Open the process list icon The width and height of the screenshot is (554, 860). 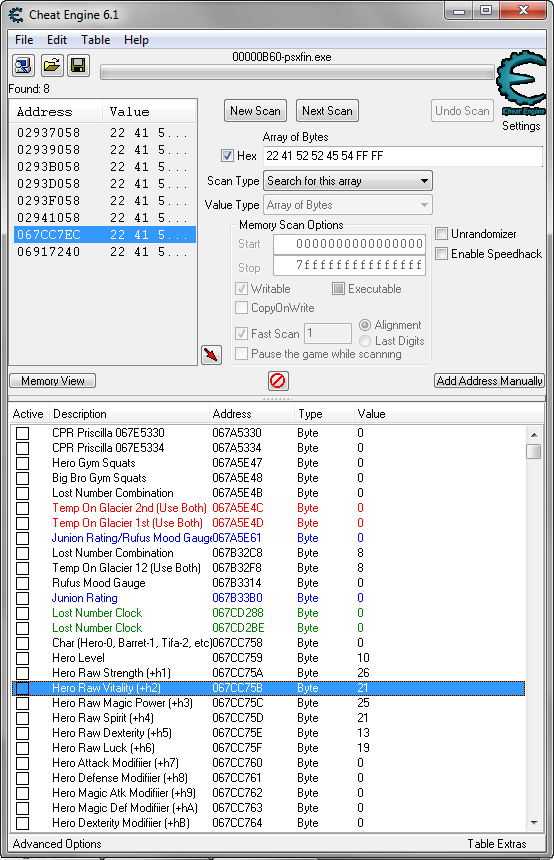point(23,66)
